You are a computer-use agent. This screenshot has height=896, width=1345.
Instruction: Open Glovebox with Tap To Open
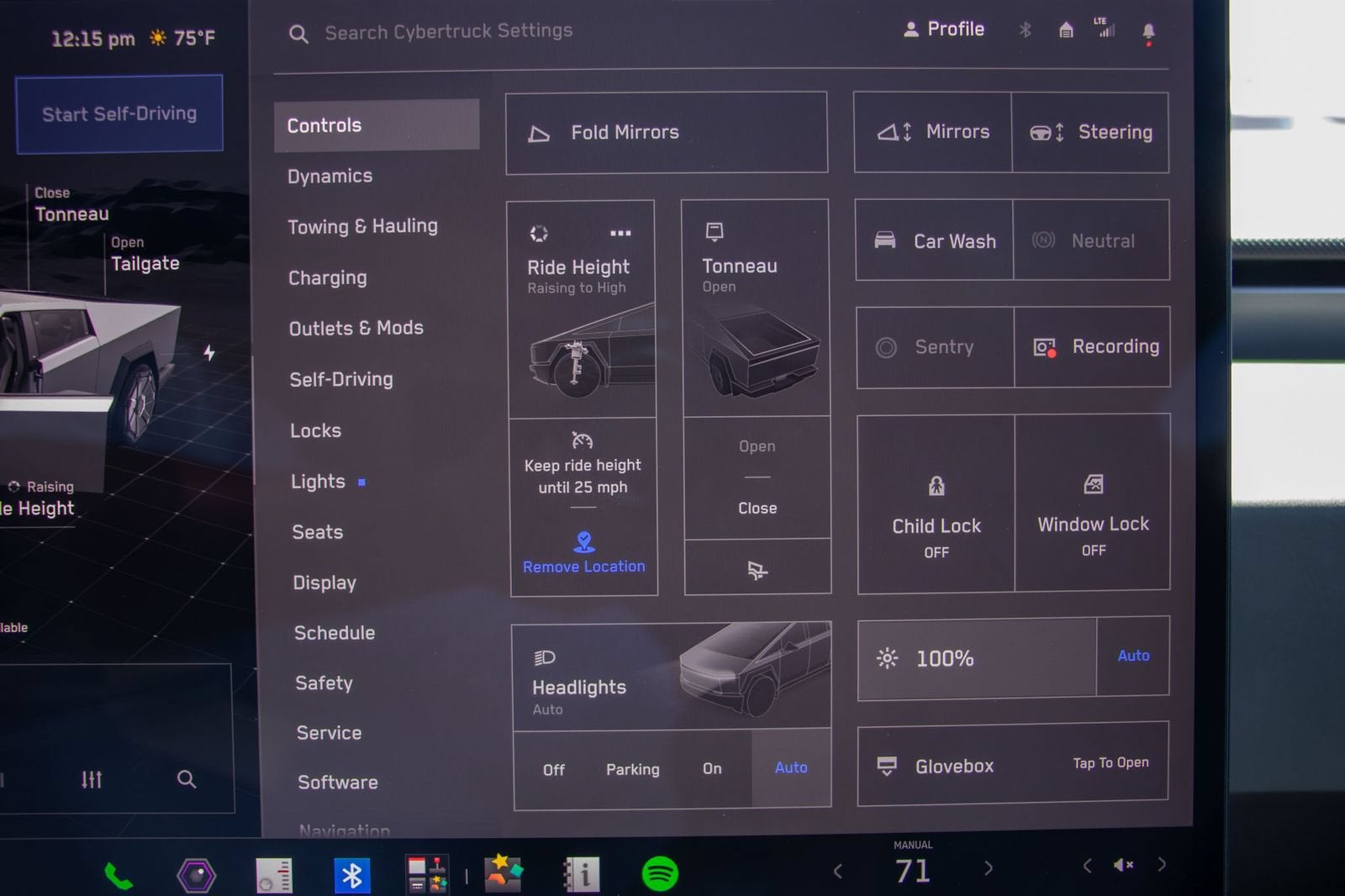[1013, 765]
